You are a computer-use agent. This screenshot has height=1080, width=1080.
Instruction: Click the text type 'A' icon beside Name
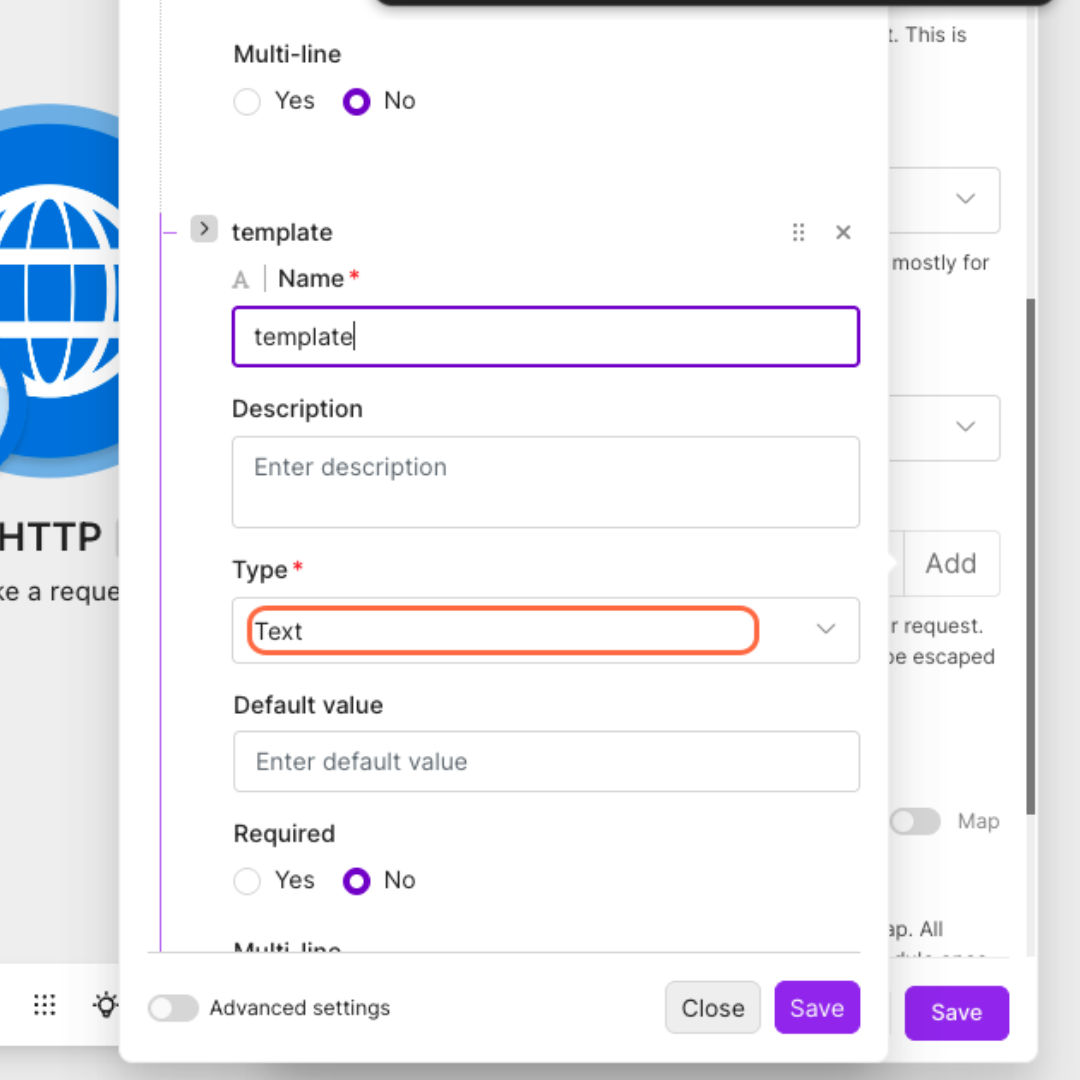pos(240,280)
